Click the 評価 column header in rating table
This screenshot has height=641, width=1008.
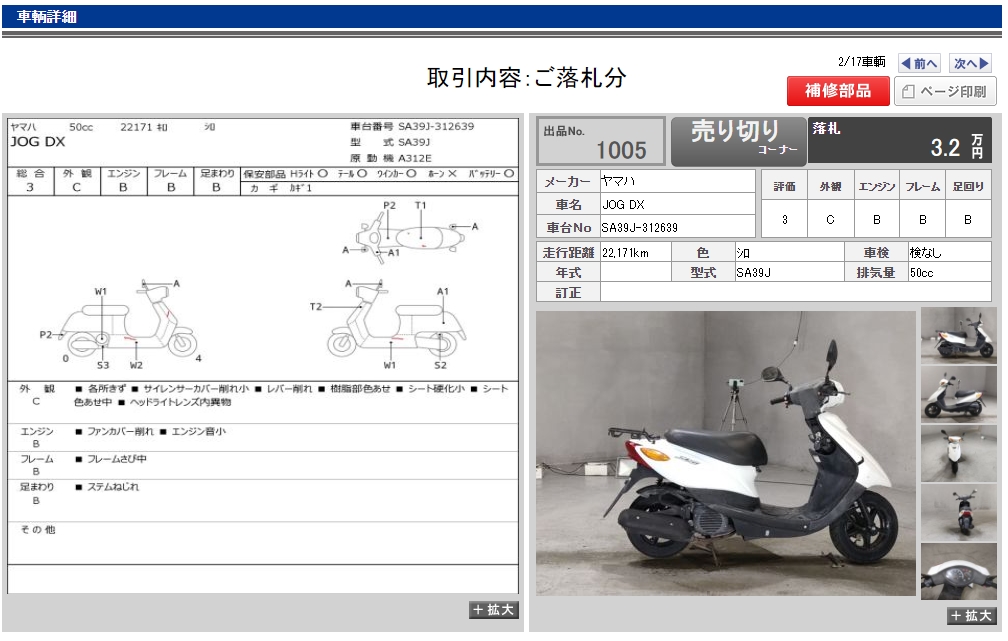(x=784, y=186)
